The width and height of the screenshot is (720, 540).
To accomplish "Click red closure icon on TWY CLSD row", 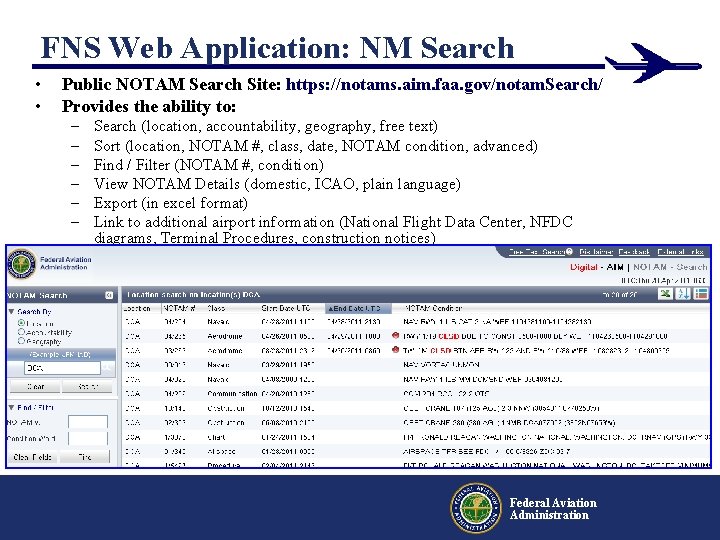I will [x=395, y=350].
